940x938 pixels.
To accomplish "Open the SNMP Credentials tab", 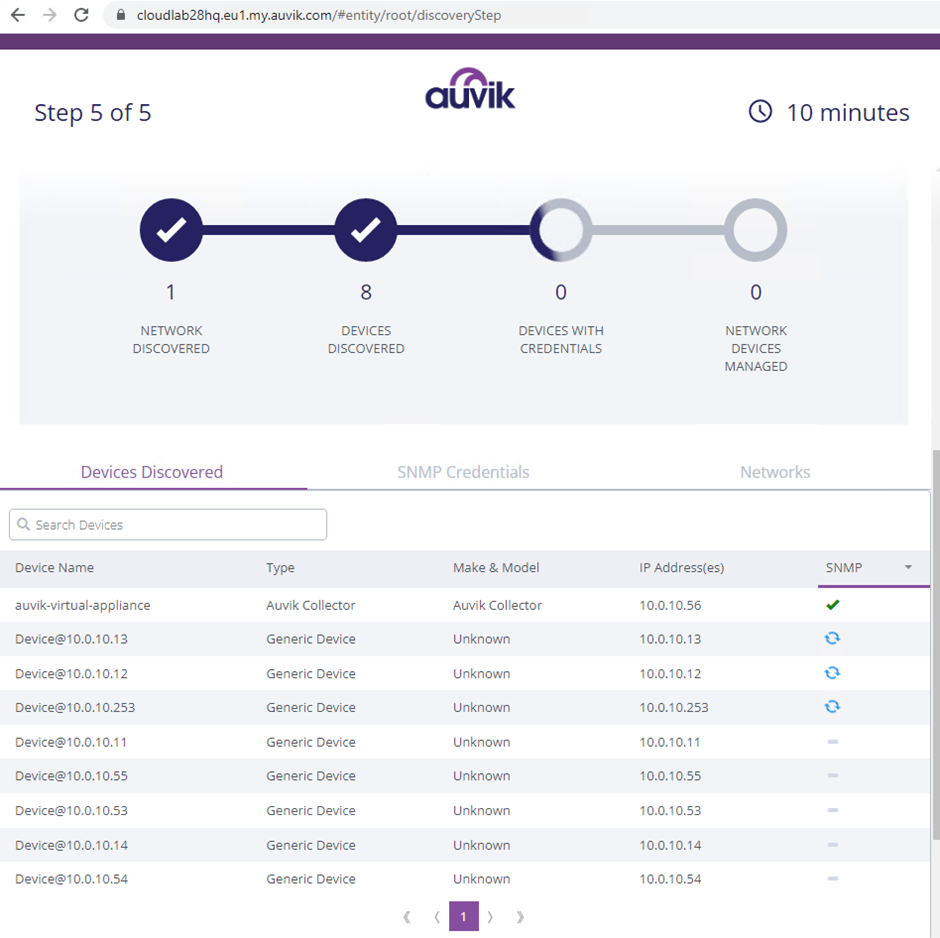I will point(463,472).
